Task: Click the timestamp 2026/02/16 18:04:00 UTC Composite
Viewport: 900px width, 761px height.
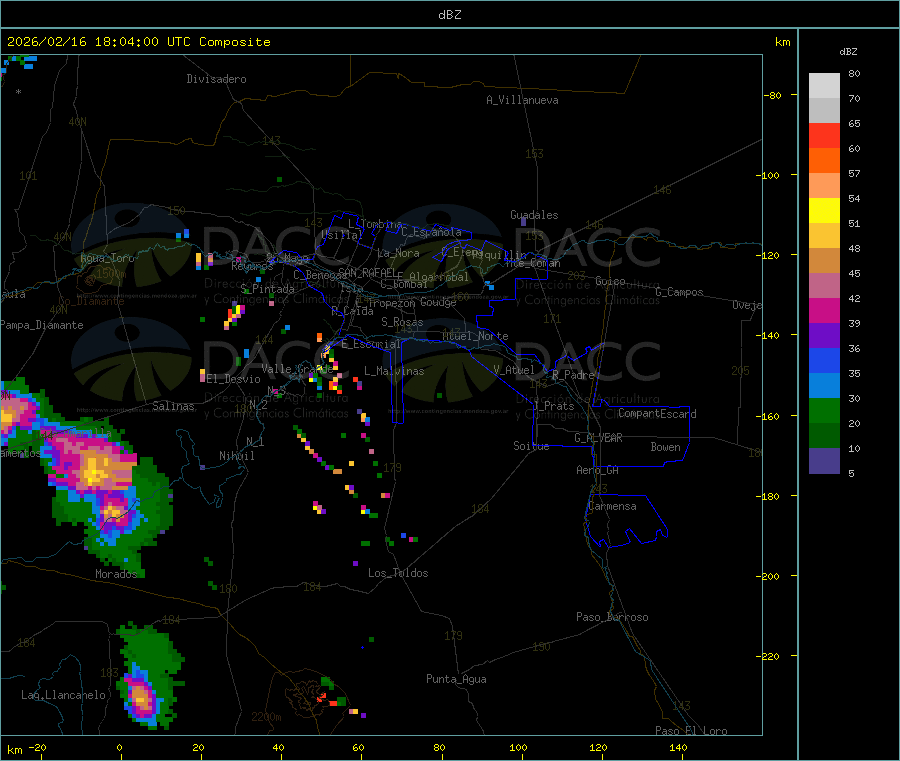Action: coord(138,42)
